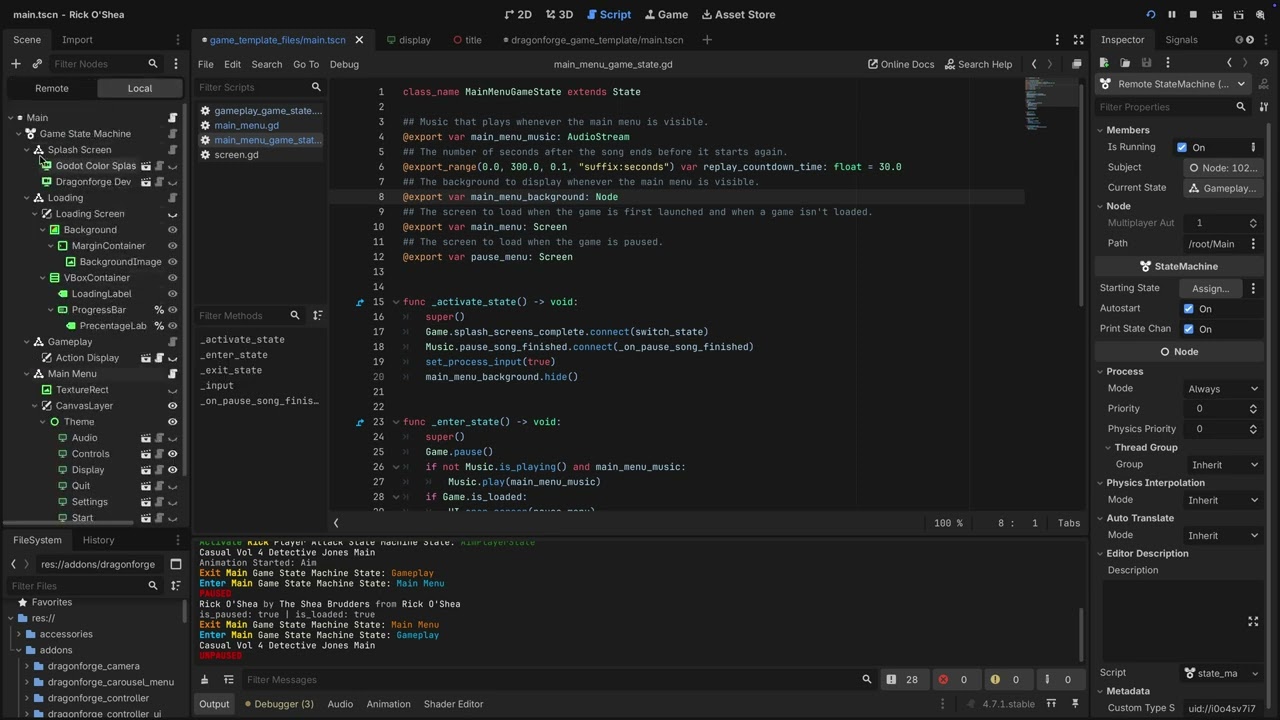1280x720 pixels.
Task: Click the FileSystem sort files icon
Action: coord(176,586)
